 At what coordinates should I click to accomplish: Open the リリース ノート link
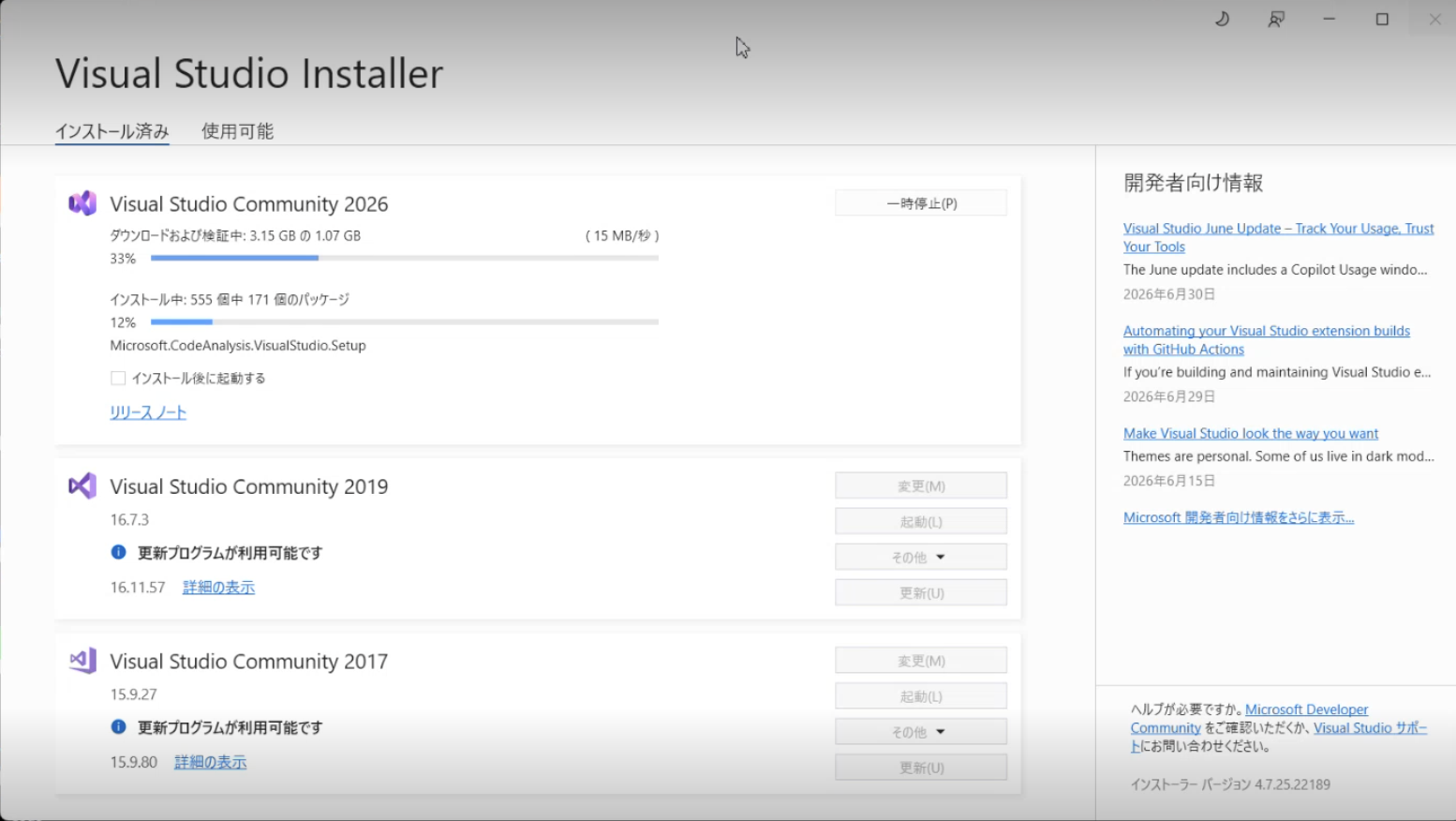[x=148, y=412]
